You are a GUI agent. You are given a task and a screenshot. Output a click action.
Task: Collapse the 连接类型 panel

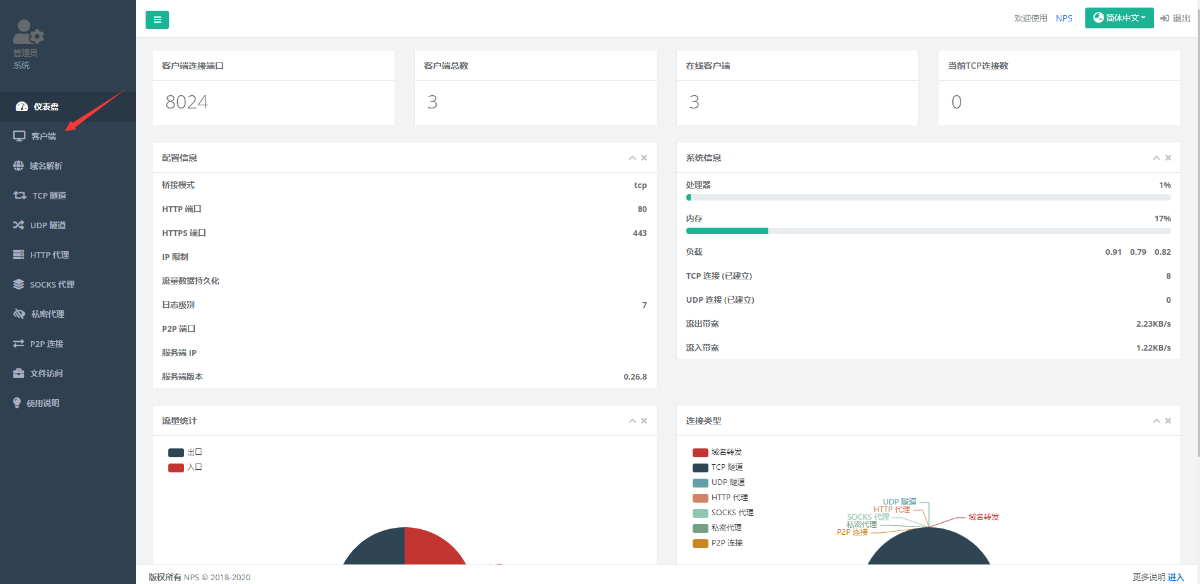pyautogui.click(x=1156, y=421)
